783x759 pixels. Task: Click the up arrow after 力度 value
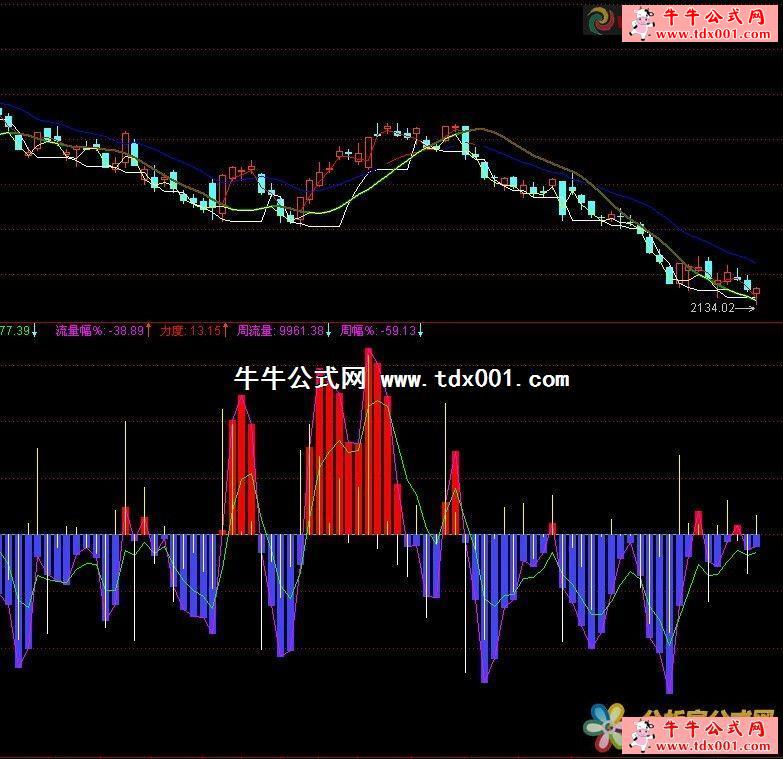(225, 329)
